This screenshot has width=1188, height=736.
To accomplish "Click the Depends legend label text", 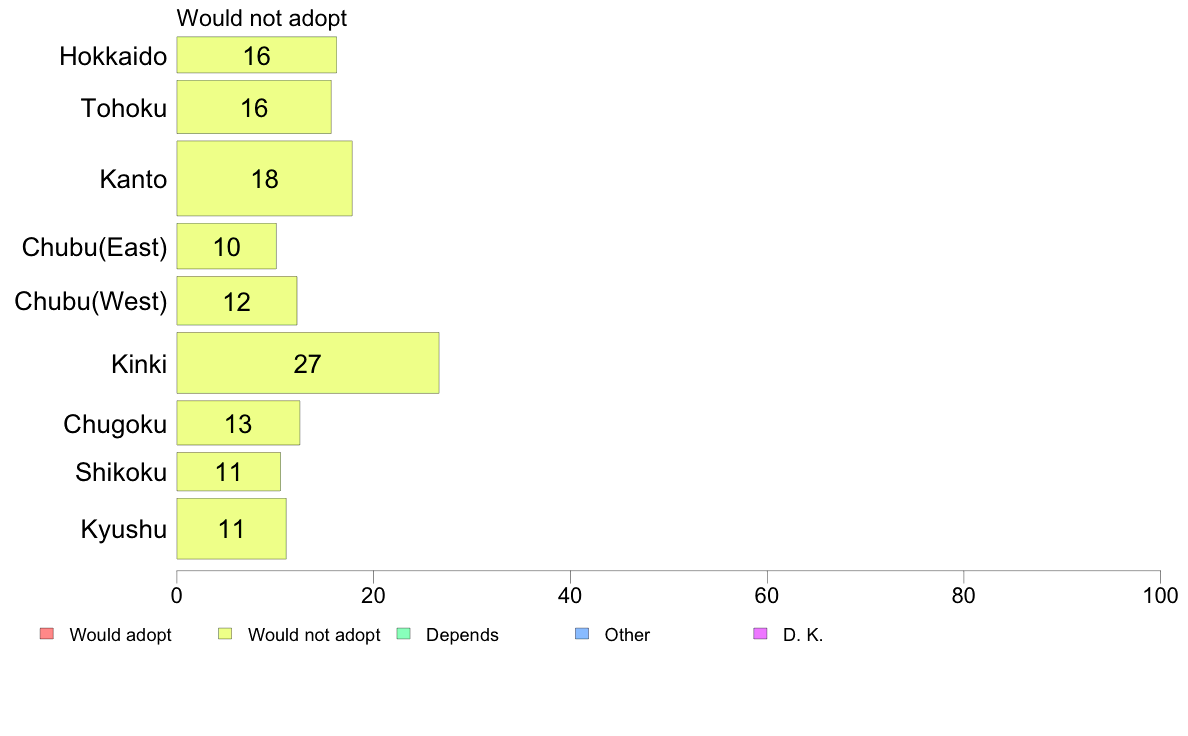I will (x=462, y=634).
